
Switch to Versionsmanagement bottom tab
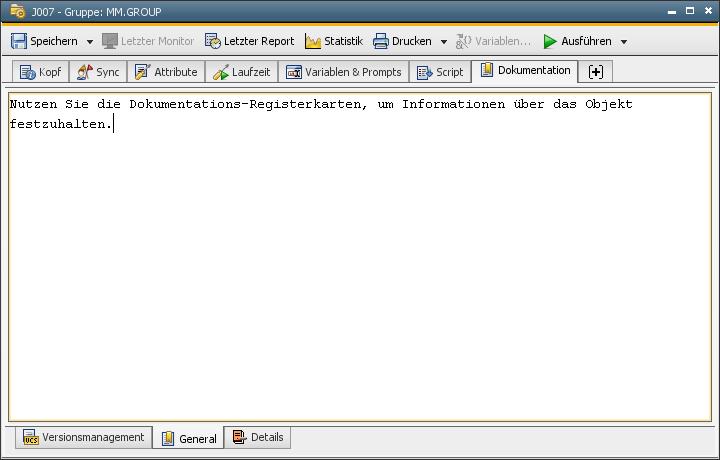(84, 437)
